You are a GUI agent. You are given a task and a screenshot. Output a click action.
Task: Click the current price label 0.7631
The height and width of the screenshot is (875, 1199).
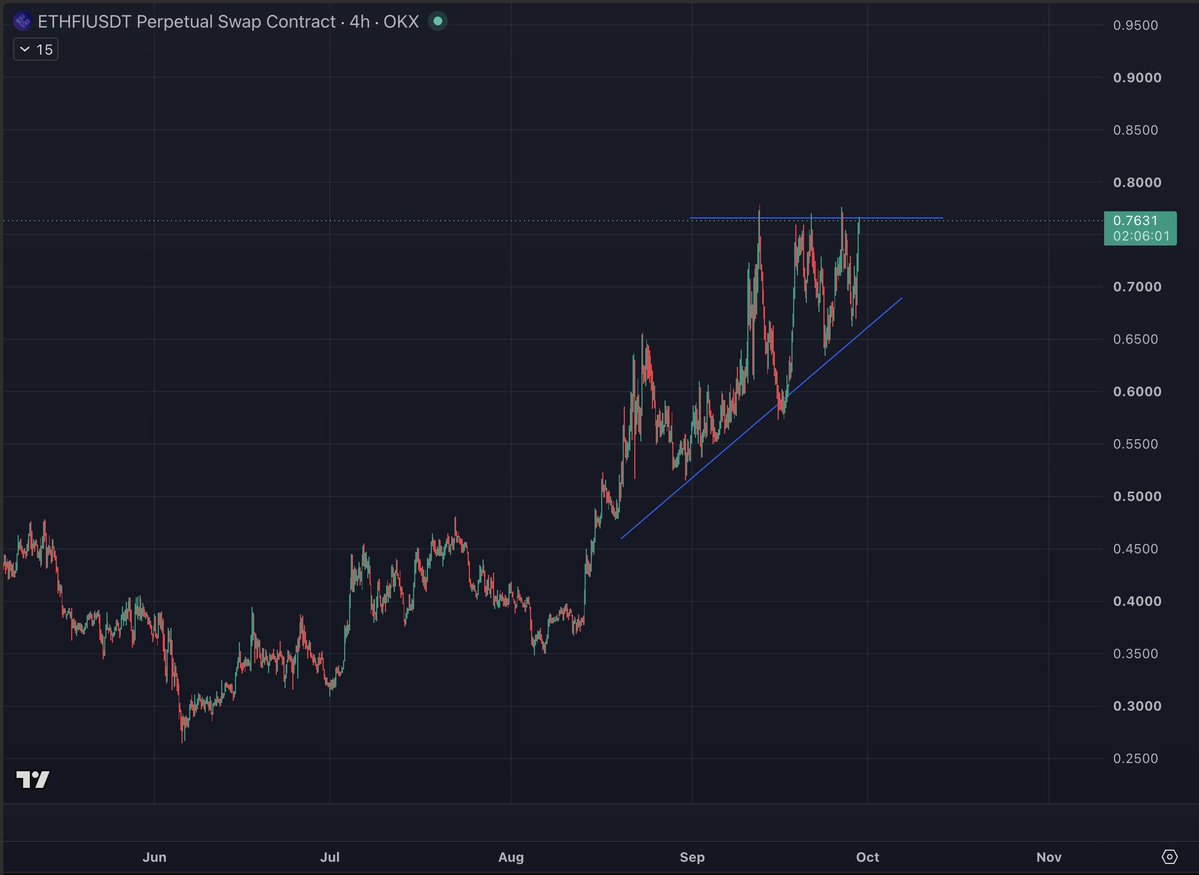(1135, 221)
